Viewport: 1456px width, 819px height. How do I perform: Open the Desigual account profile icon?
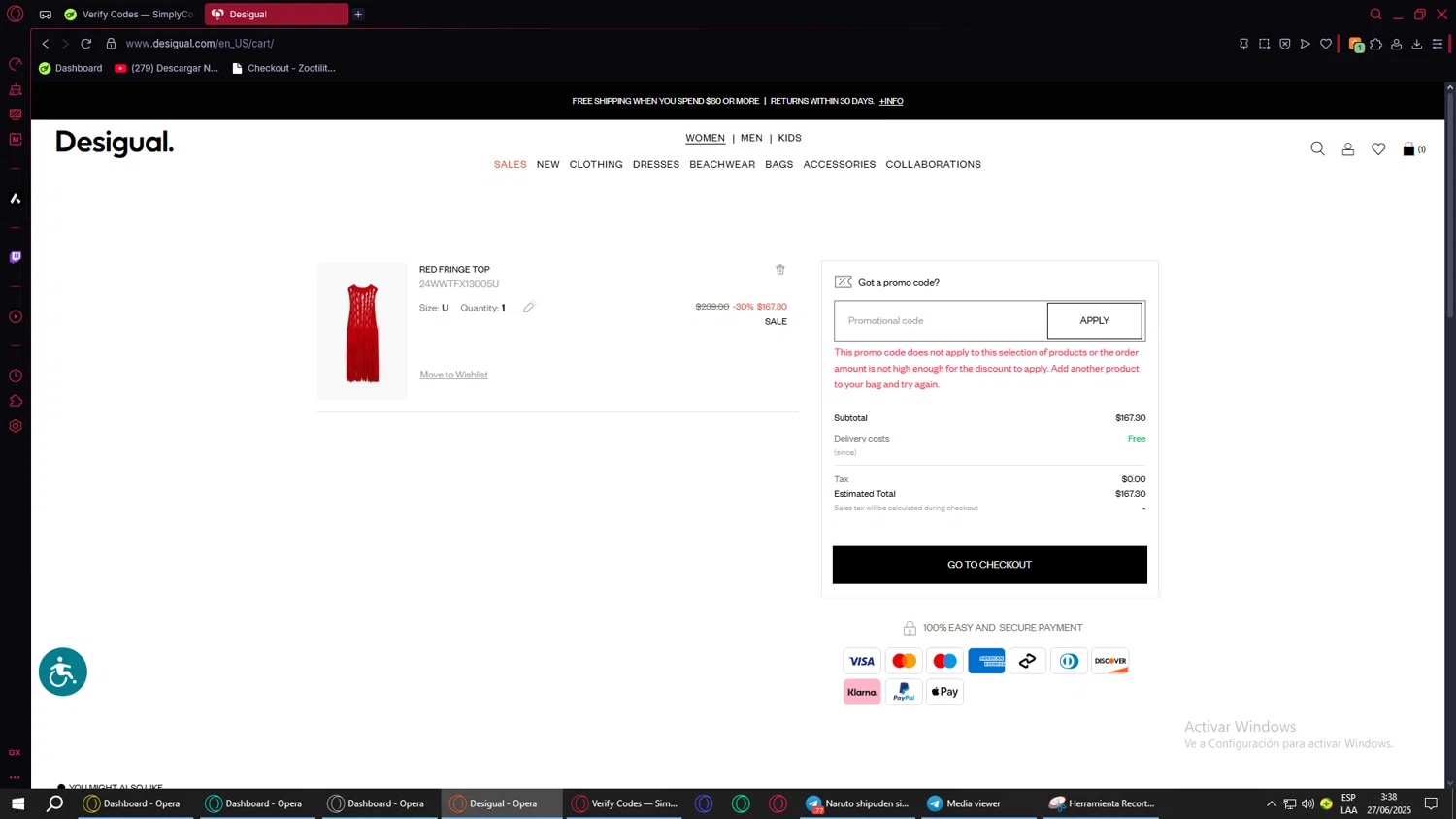point(1348,148)
